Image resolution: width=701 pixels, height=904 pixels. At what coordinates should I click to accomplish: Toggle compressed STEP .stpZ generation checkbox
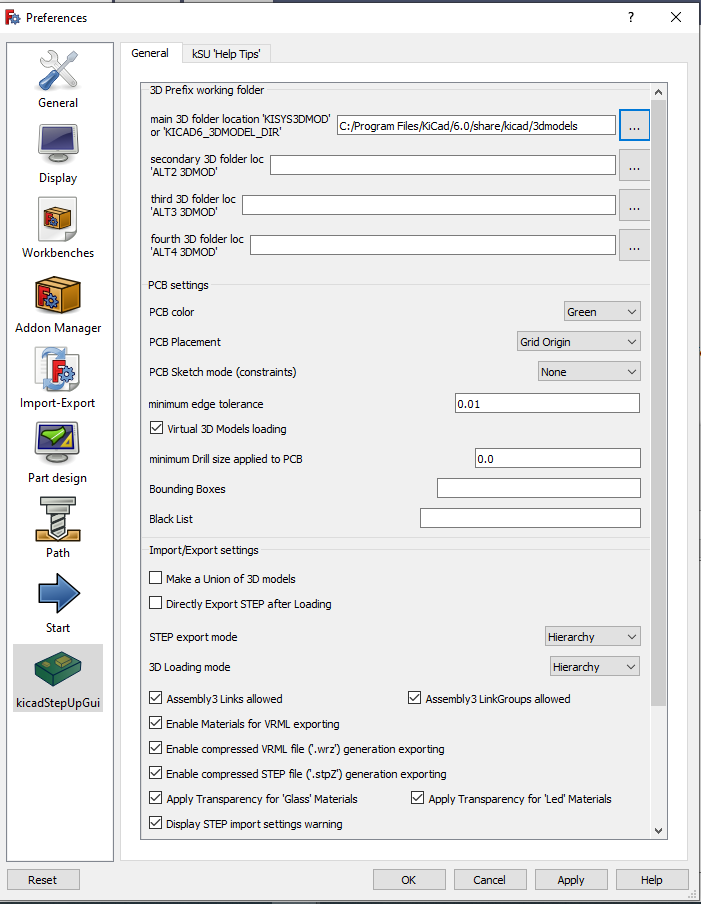156,773
